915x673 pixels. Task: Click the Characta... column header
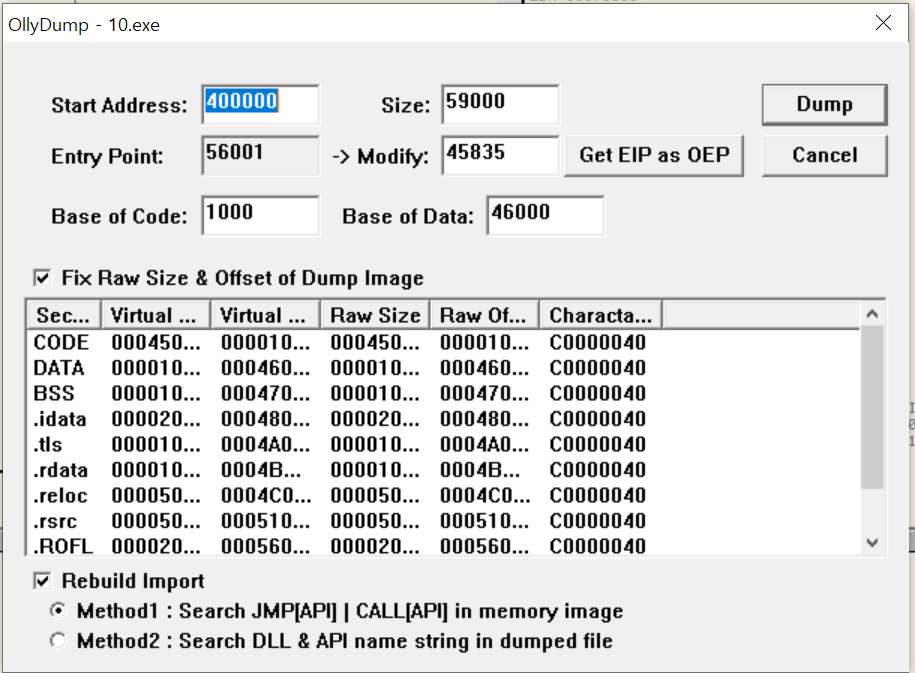pyautogui.click(x=601, y=315)
